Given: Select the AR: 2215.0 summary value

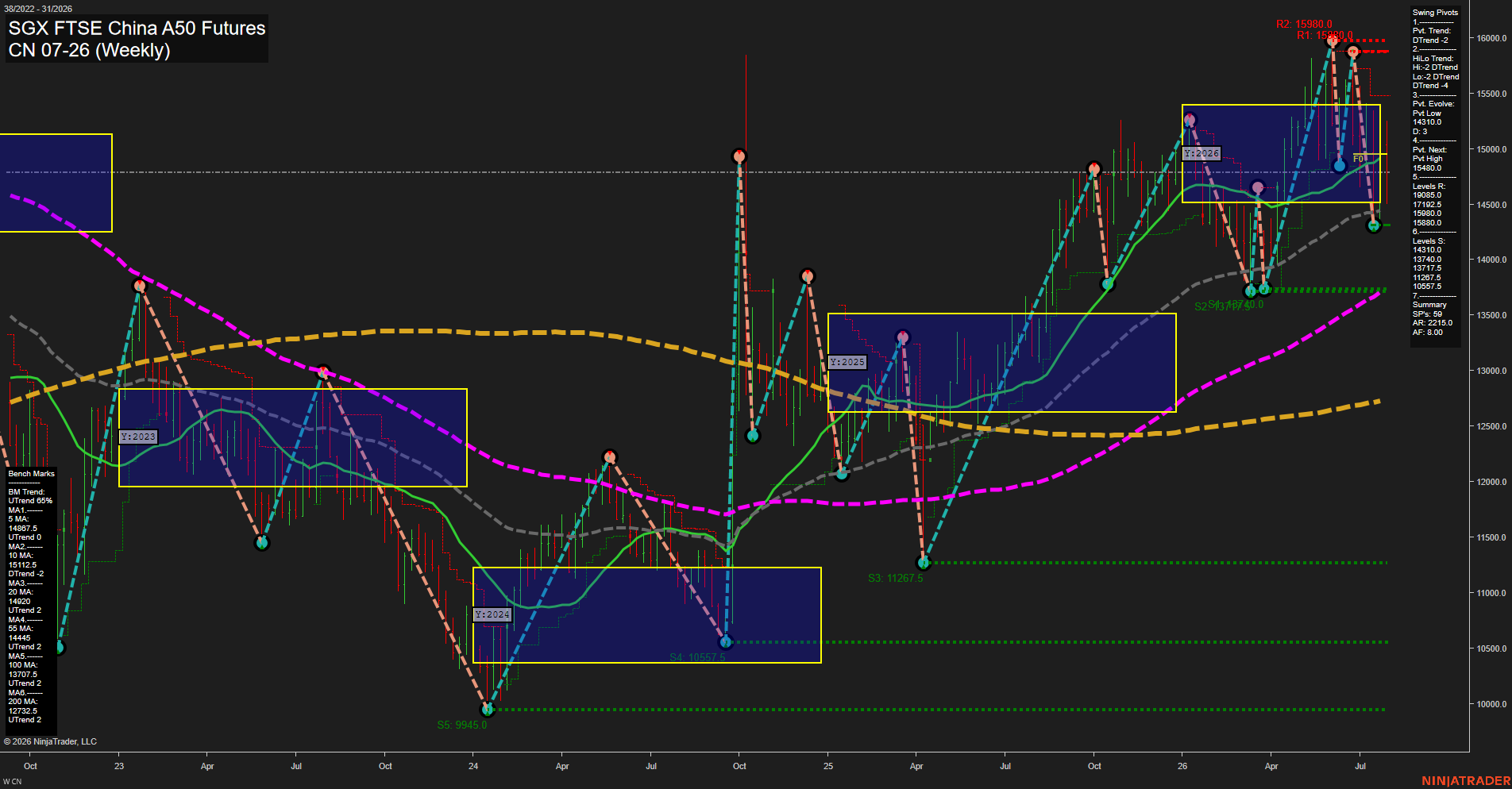Looking at the screenshot, I should tap(1433, 323).
